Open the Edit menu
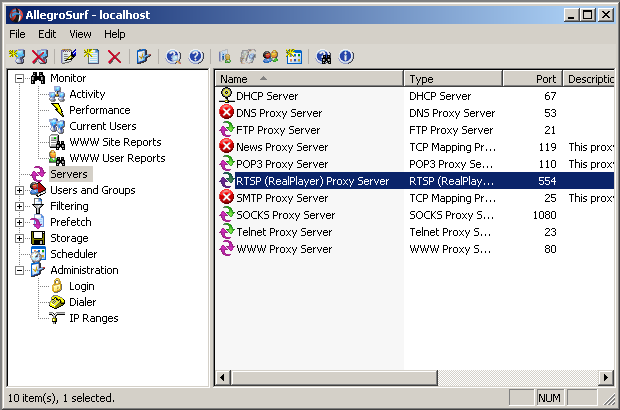Viewport: 620px width, 410px height. click(x=47, y=34)
